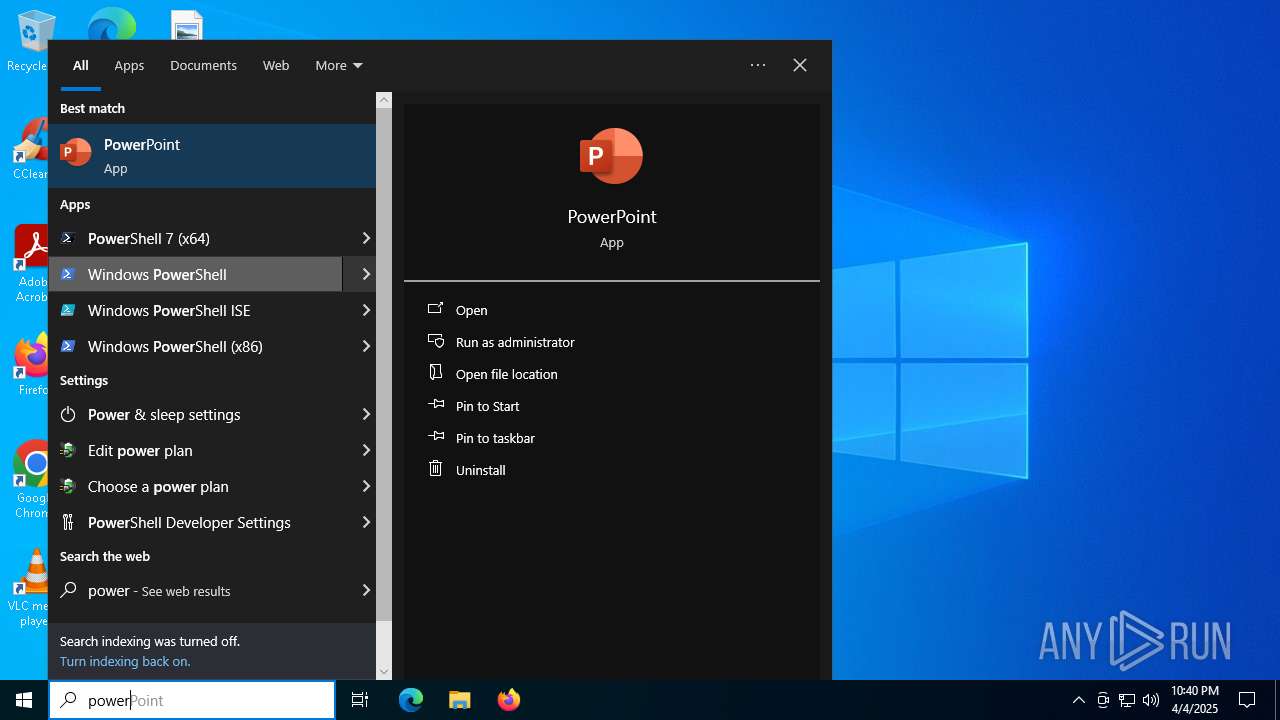Image resolution: width=1280 pixels, height=720 pixels.
Task: Open Edit power plan setting
Action: point(195,450)
